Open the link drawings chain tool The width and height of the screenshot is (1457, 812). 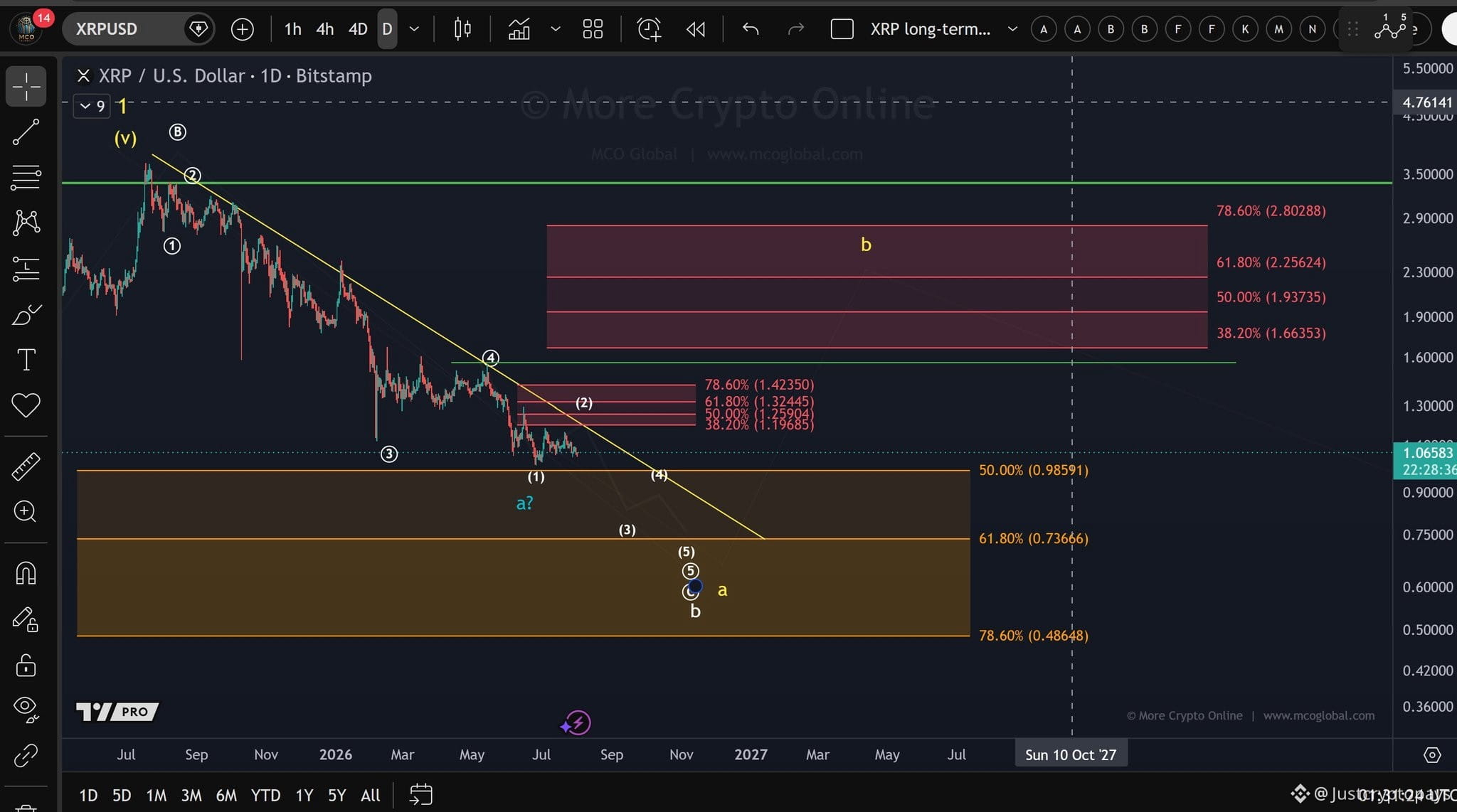(26, 755)
